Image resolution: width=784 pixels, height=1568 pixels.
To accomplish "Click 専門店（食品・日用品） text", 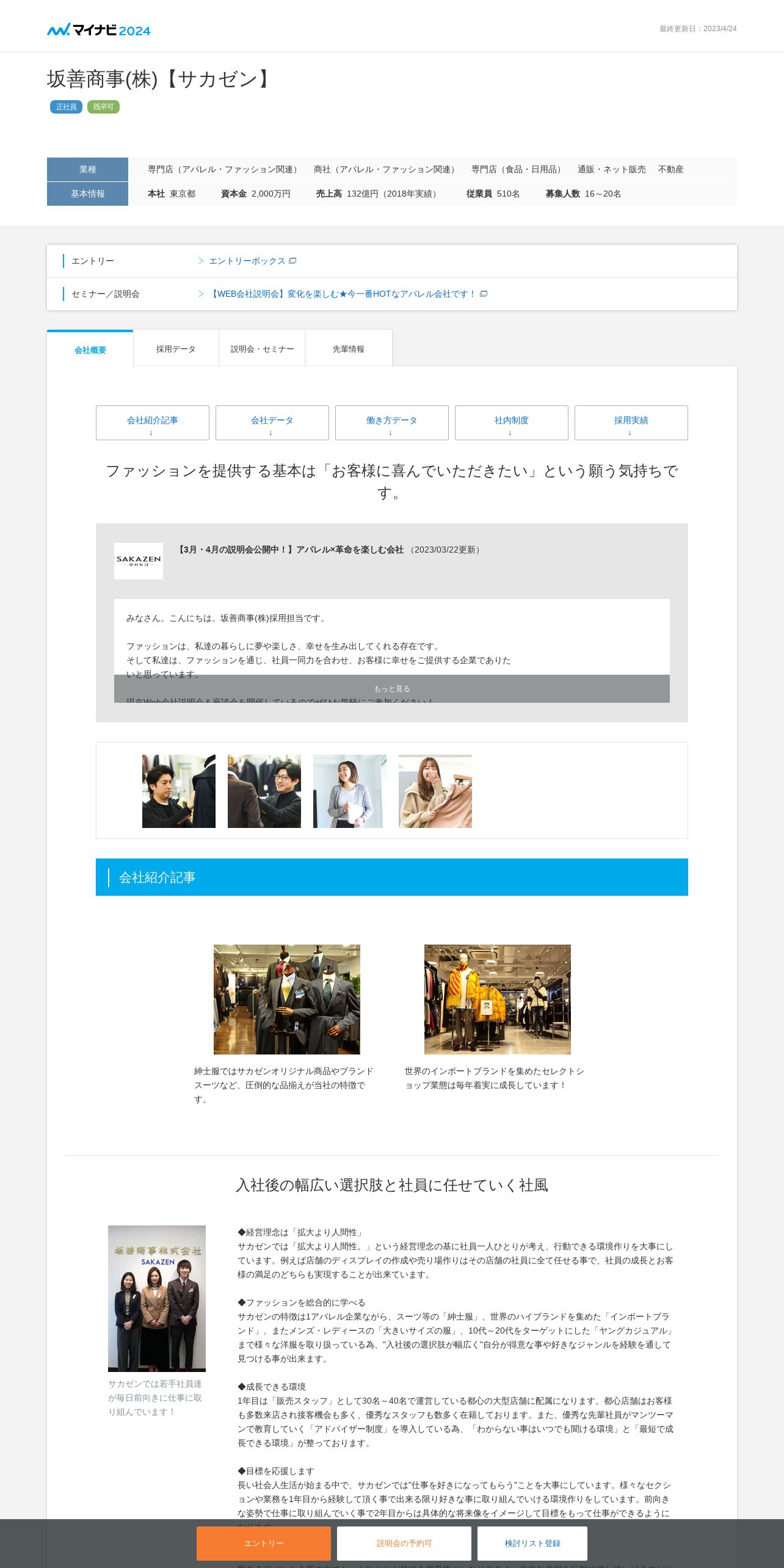I will [518, 169].
